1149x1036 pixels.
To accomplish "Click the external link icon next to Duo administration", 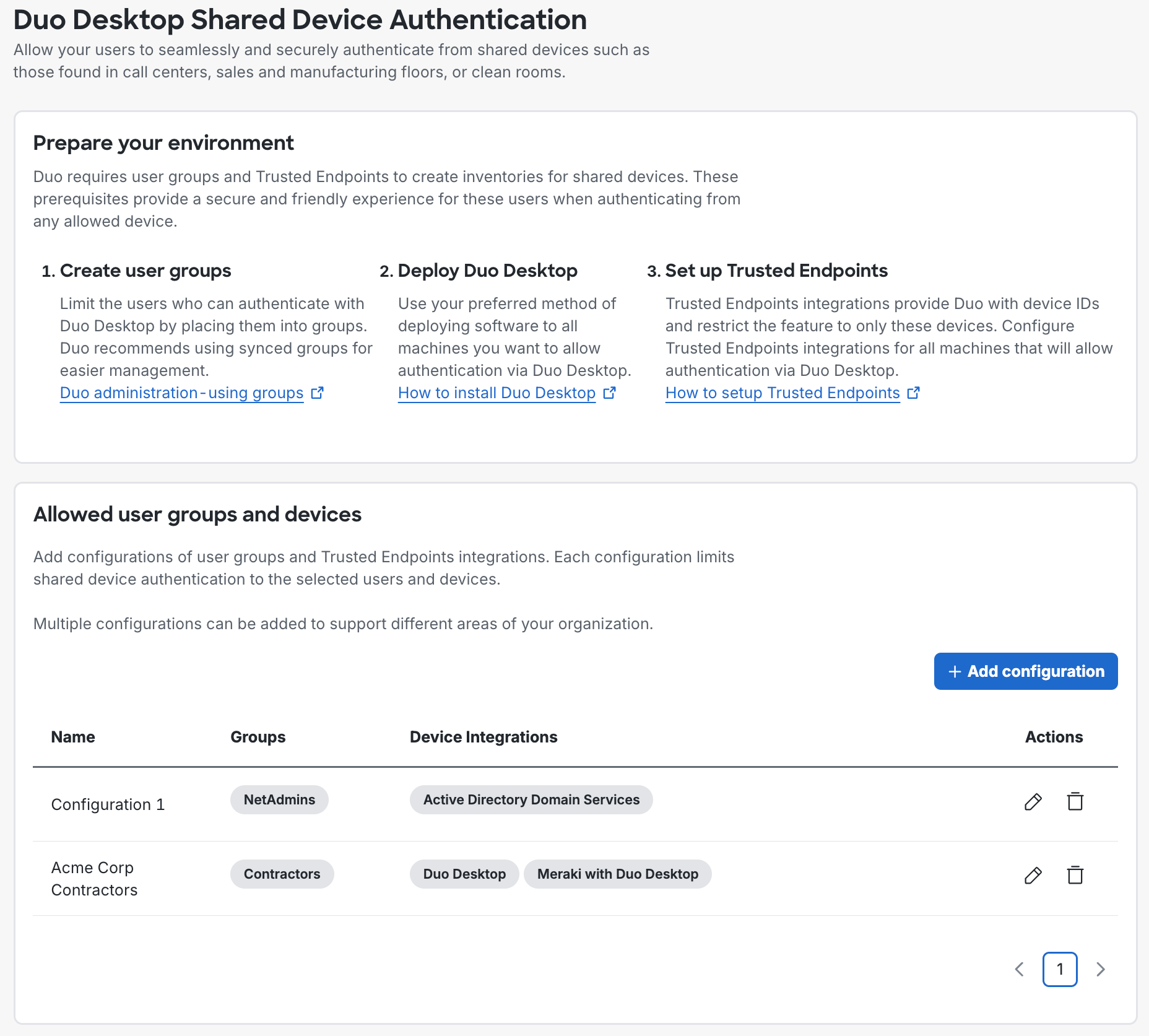I will [x=318, y=393].
